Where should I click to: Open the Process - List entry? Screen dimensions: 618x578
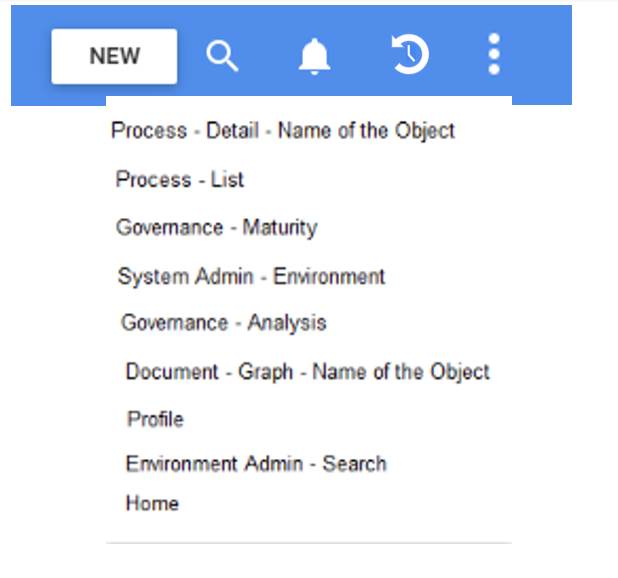(x=180, y=180)
